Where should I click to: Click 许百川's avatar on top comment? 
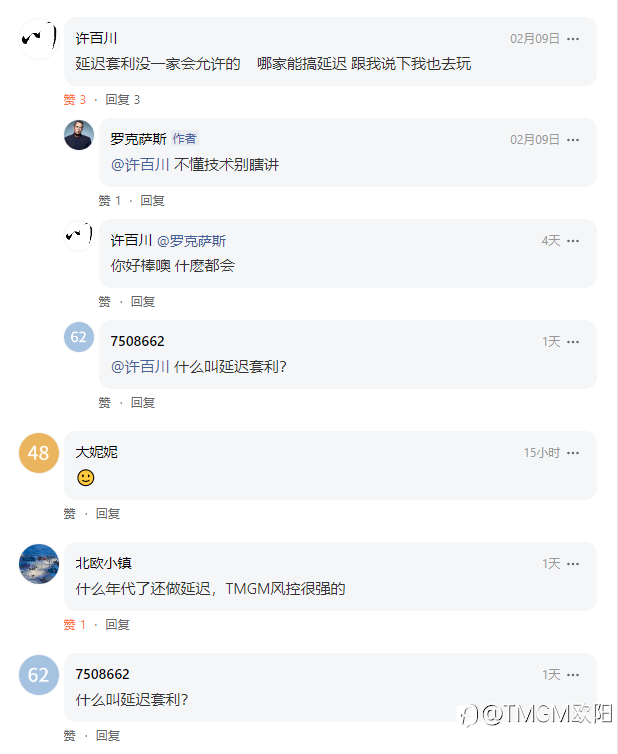tap(38, 39)
